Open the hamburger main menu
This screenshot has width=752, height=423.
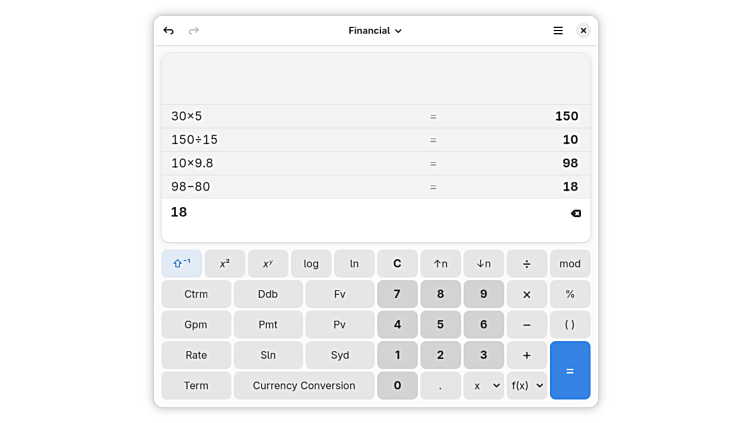tap(558, 31)
